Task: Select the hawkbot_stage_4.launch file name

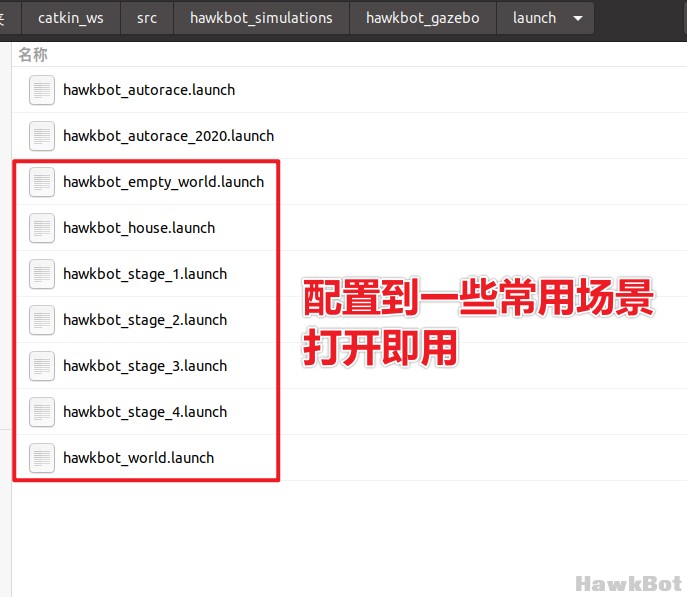Action: point(145,412)
